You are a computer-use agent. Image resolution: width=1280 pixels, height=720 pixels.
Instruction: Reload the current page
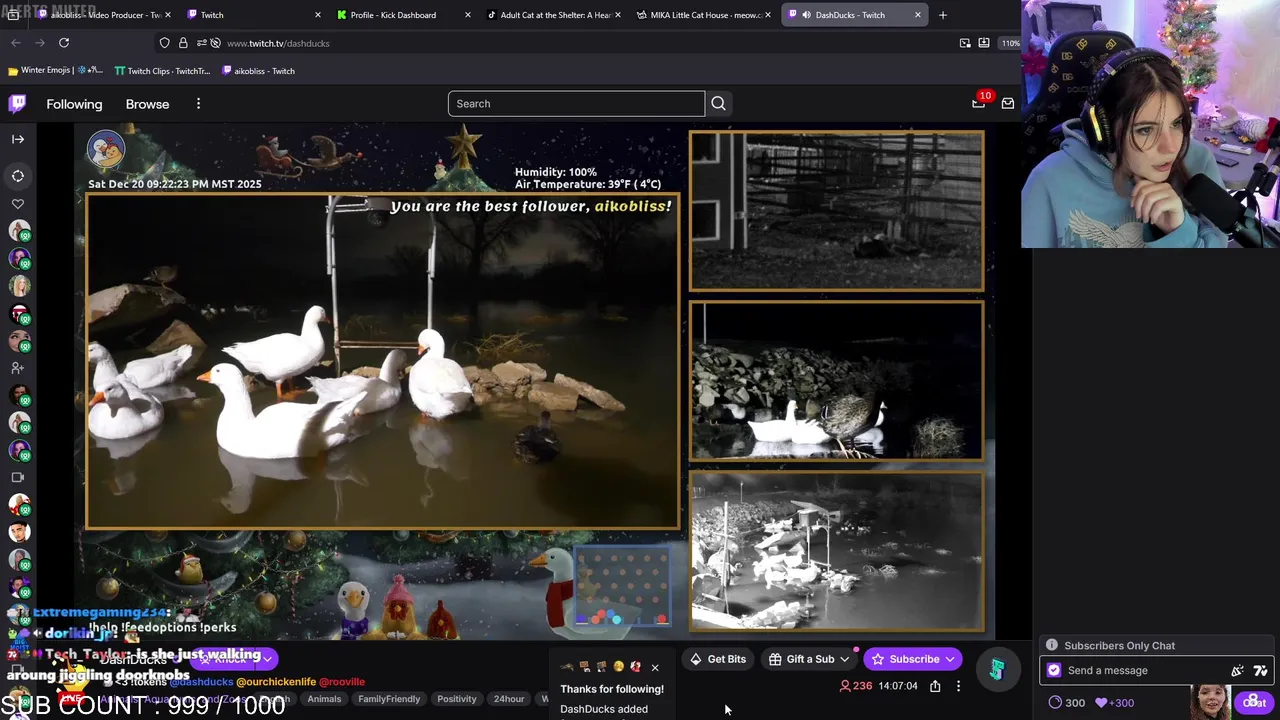coord(64,43)
